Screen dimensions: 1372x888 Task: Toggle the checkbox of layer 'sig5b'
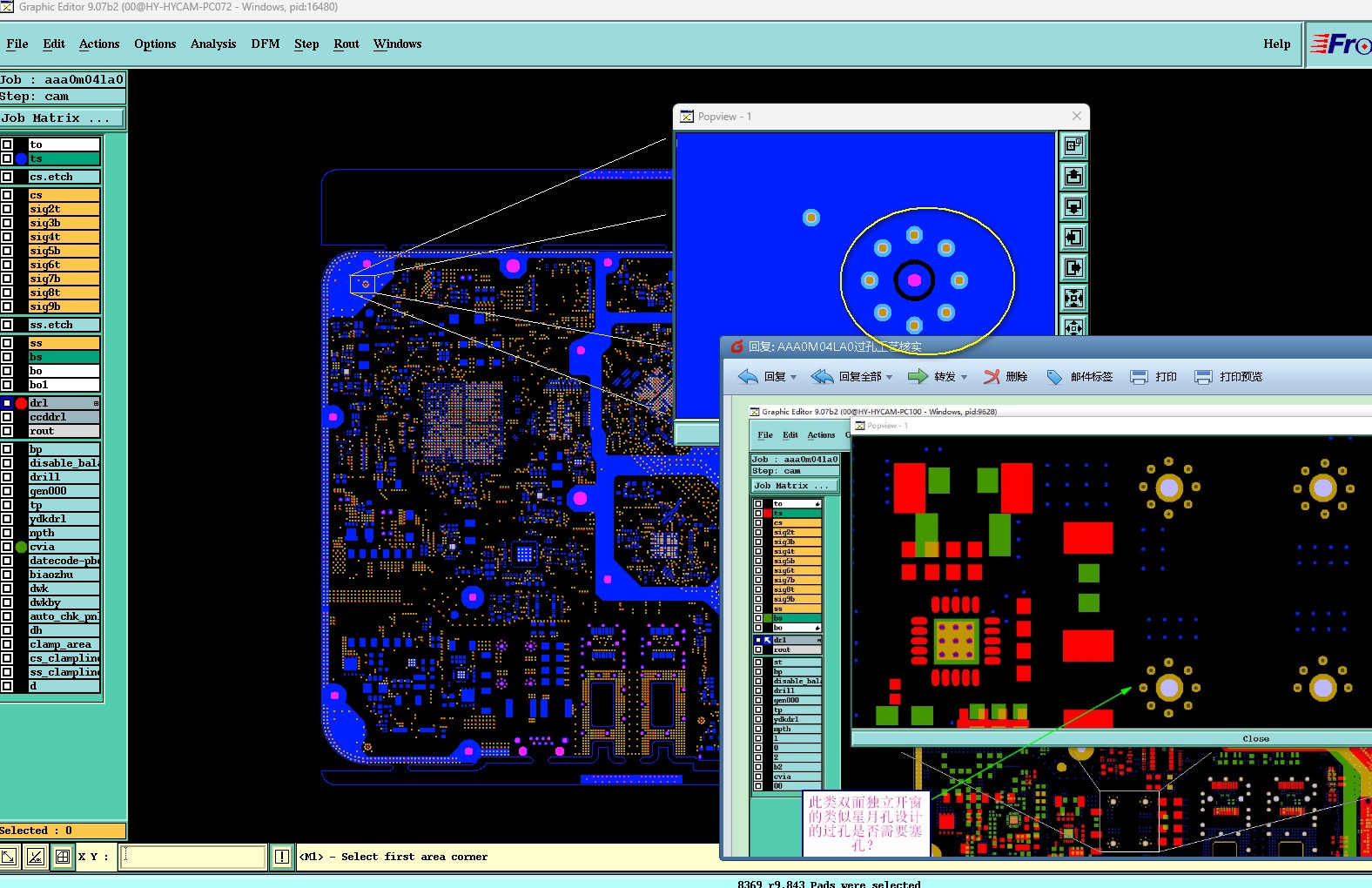[7, 251]
